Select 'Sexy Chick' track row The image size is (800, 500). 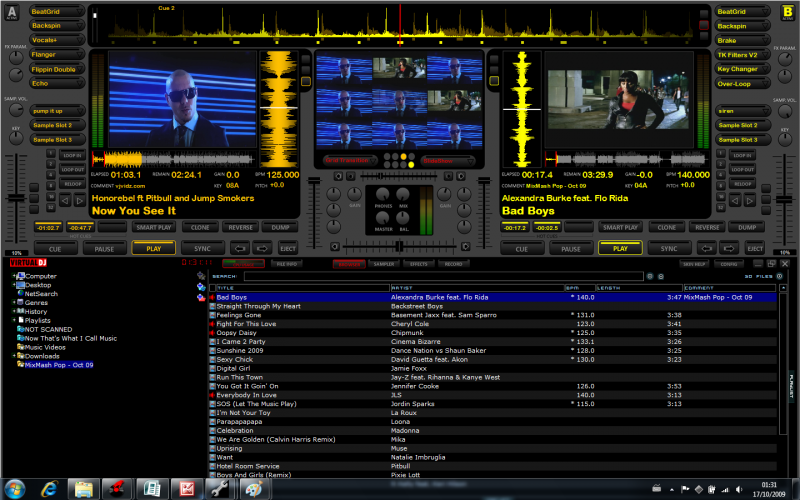493,360
